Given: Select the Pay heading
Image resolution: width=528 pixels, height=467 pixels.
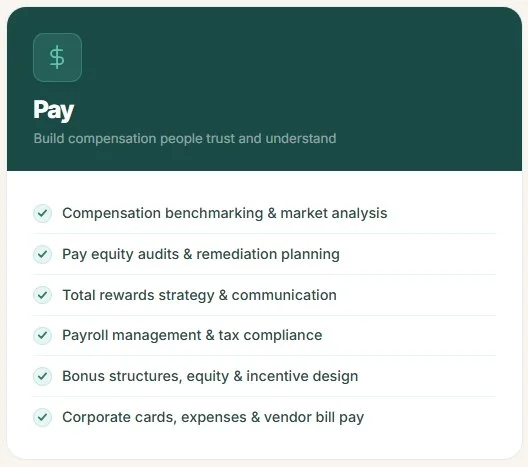Looking at the screenshot, I should [x=54, y=110].
